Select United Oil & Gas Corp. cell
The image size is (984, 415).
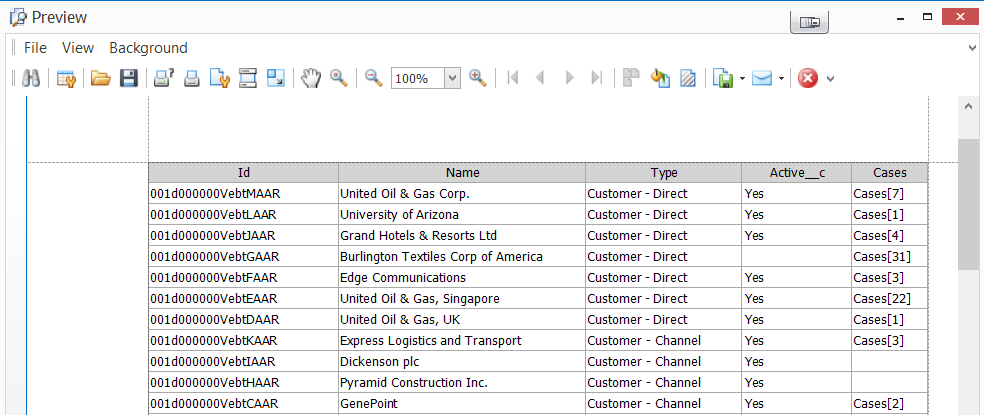[x=463, y=194]
